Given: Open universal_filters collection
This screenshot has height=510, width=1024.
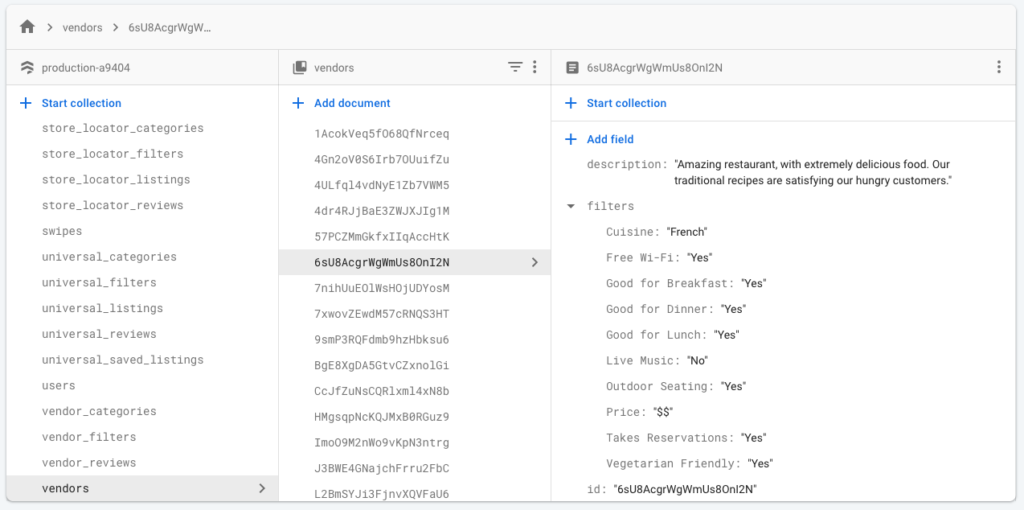Looking at the screenshot, I should 99,283.
